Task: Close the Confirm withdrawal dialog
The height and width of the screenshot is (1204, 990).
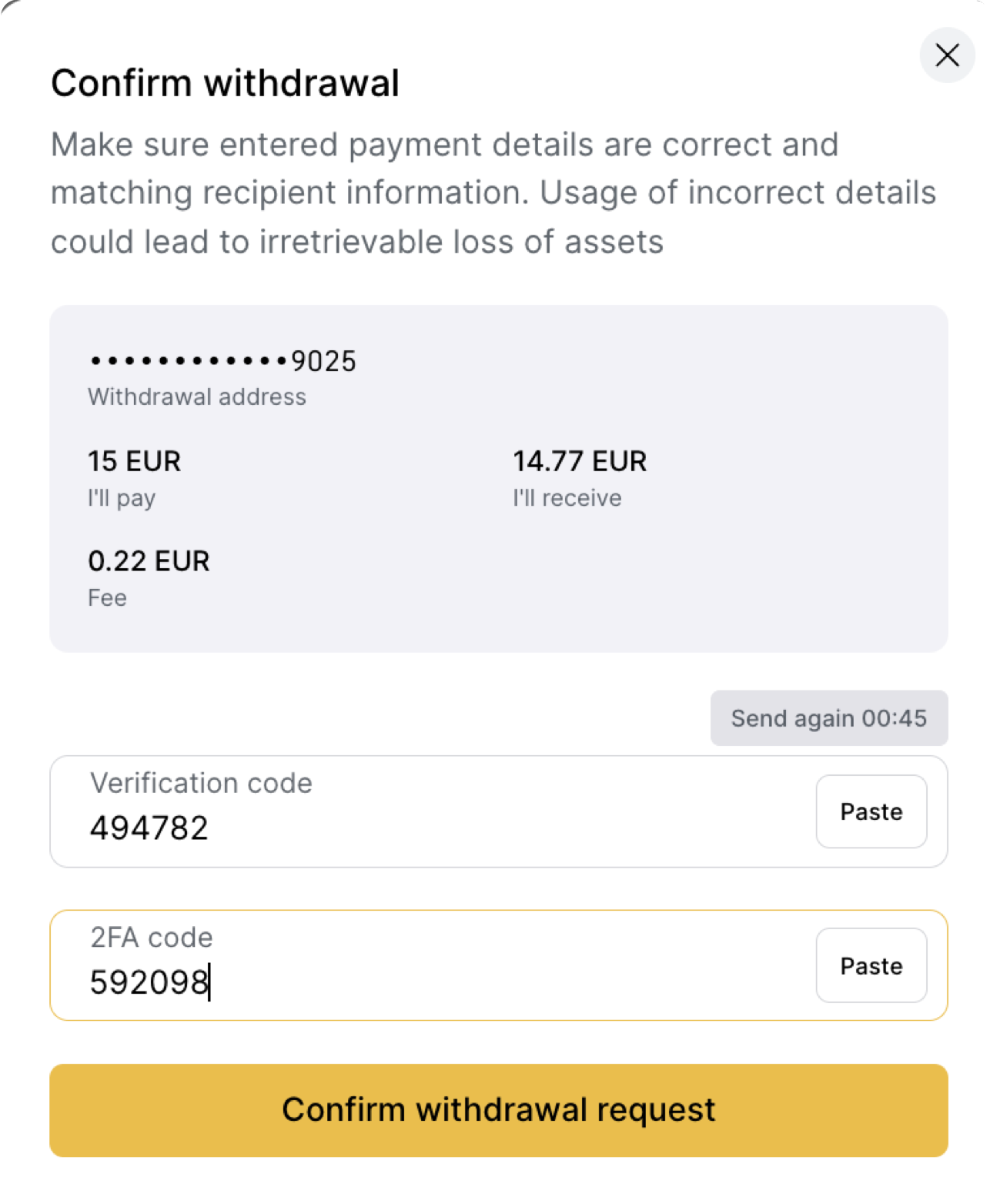Action: click(x=947, y=55)
